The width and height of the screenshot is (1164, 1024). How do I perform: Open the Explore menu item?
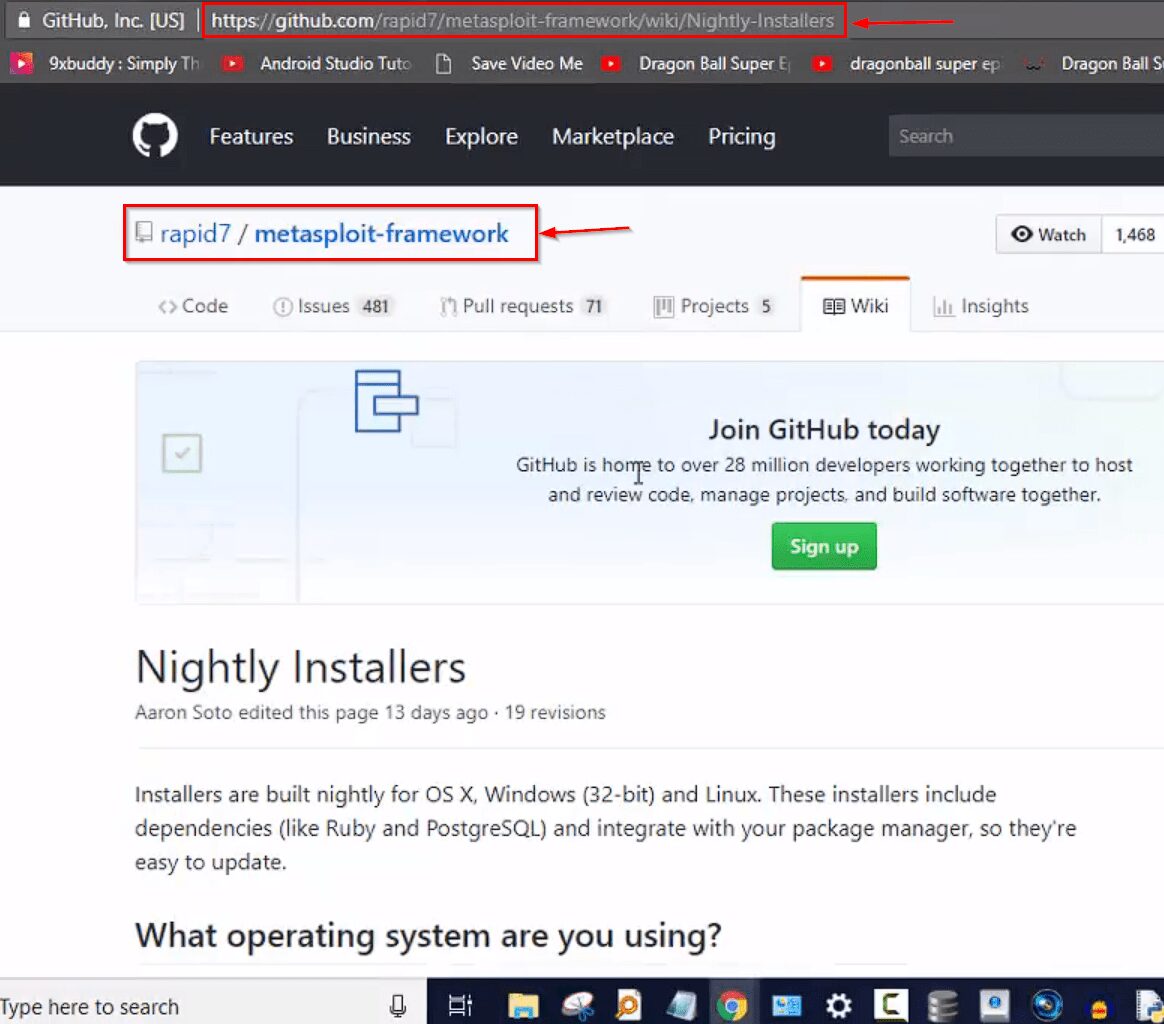[481, 136]
